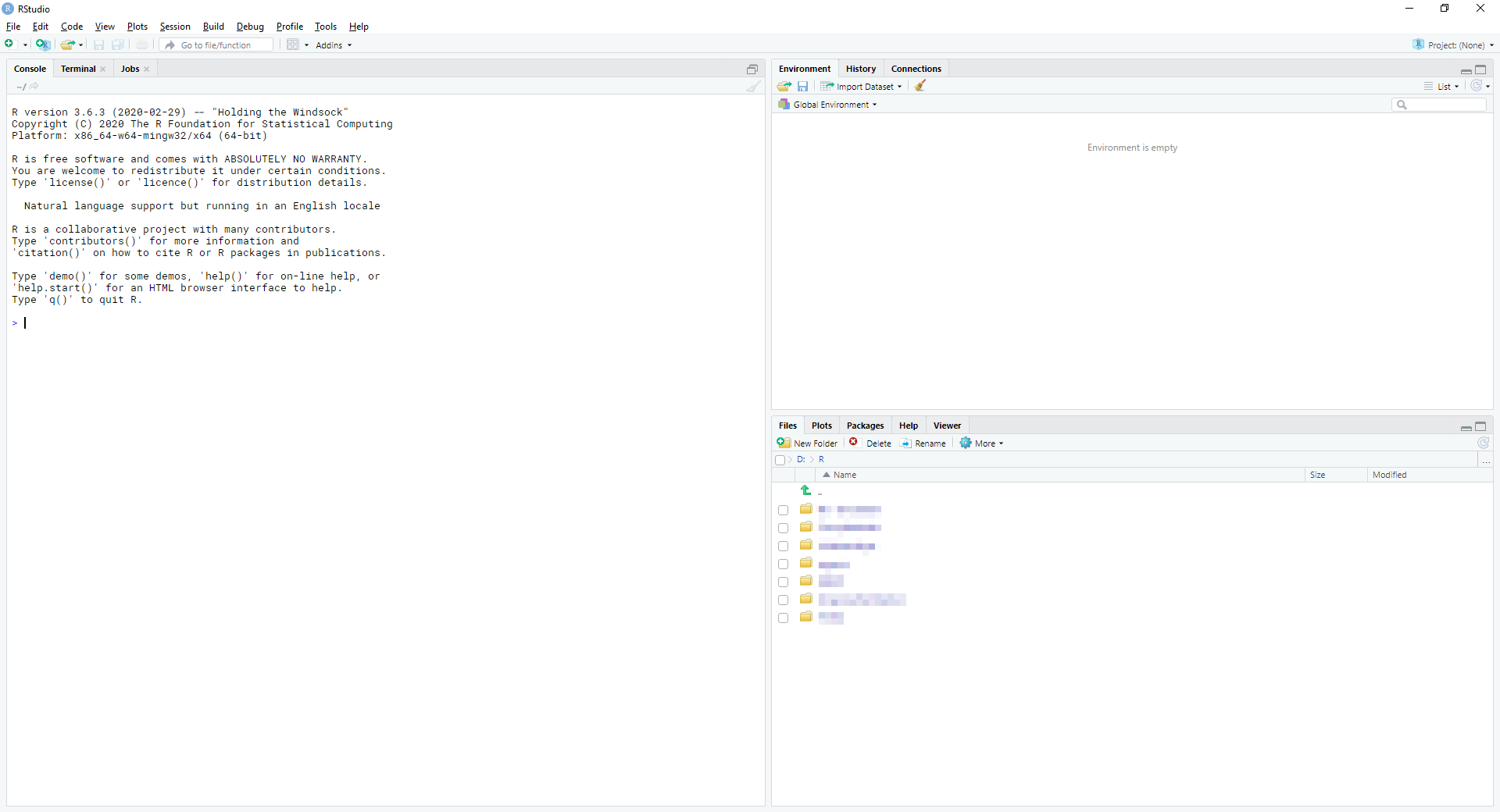The image size is (1500, 812).
Task: Click the Save workspace icon in Environment pane
Action: click(802, 87)
